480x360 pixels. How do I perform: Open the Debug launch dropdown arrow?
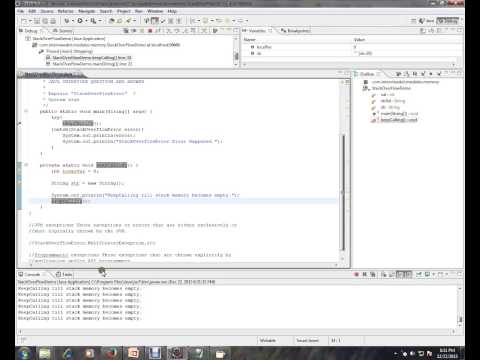[x=73, y=21]
